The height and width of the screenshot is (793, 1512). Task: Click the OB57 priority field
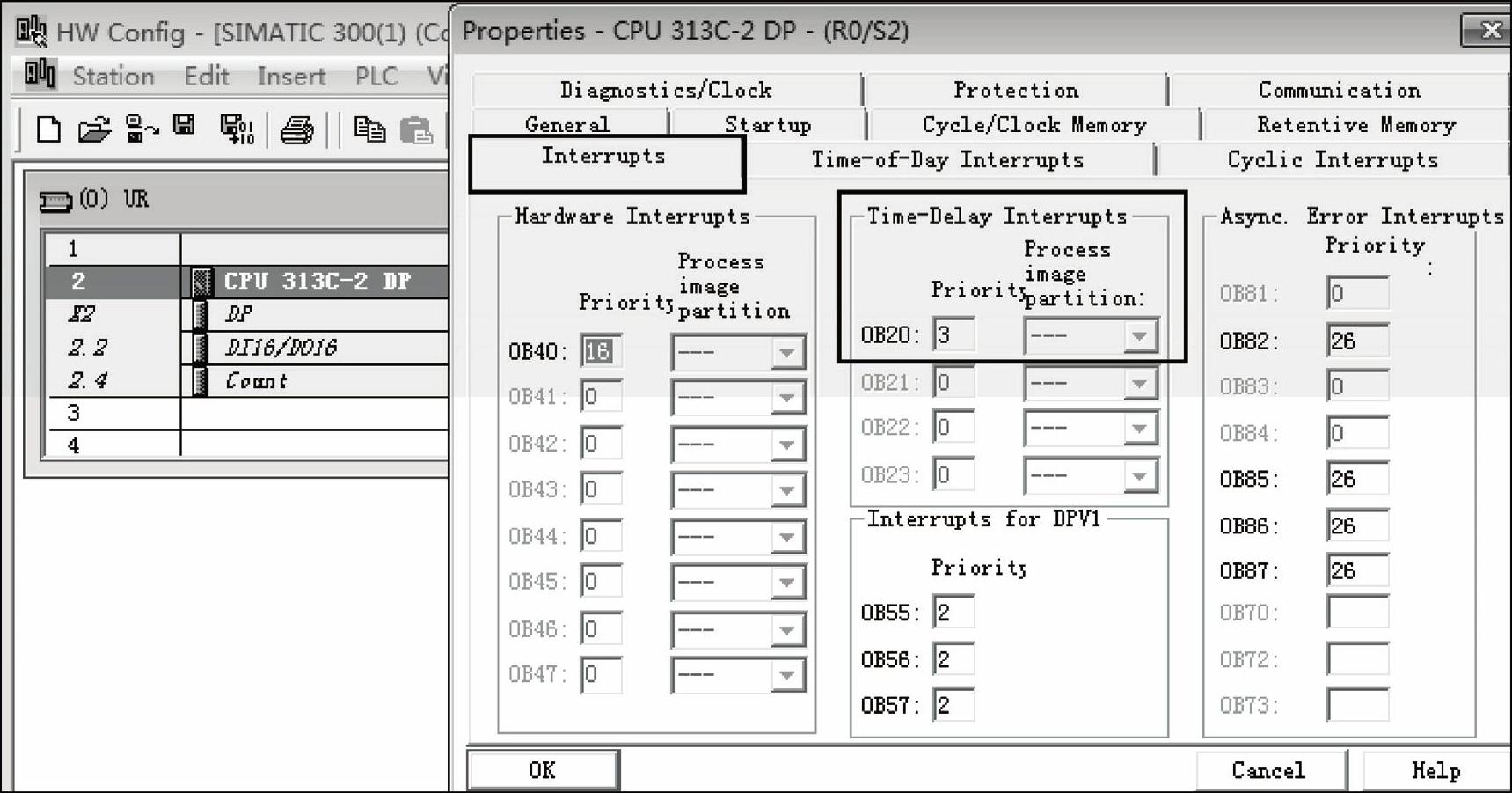(x=953, y=705)
